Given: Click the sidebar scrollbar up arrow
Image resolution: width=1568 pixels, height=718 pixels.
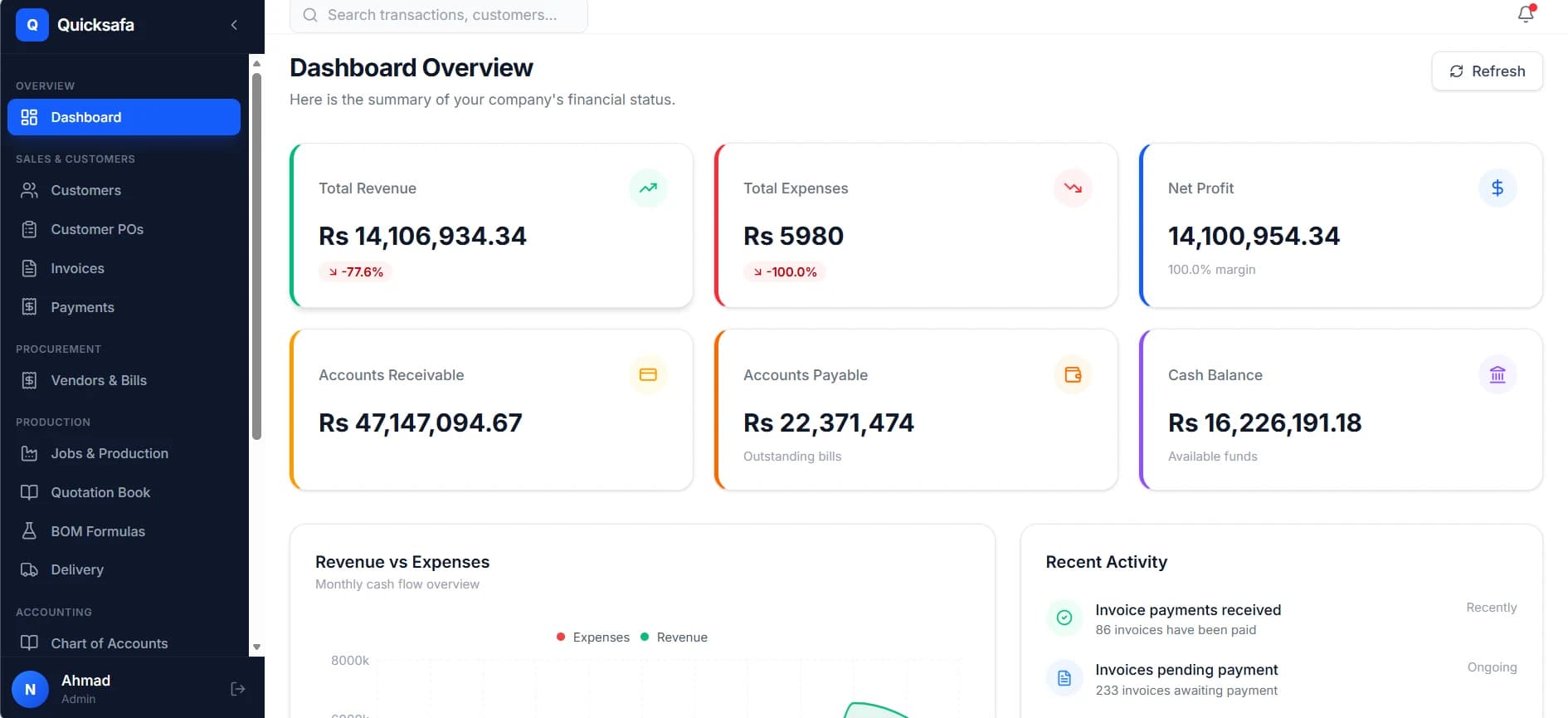Looking at the screenshot, I should pyautogui.click(x=256, y=63).
